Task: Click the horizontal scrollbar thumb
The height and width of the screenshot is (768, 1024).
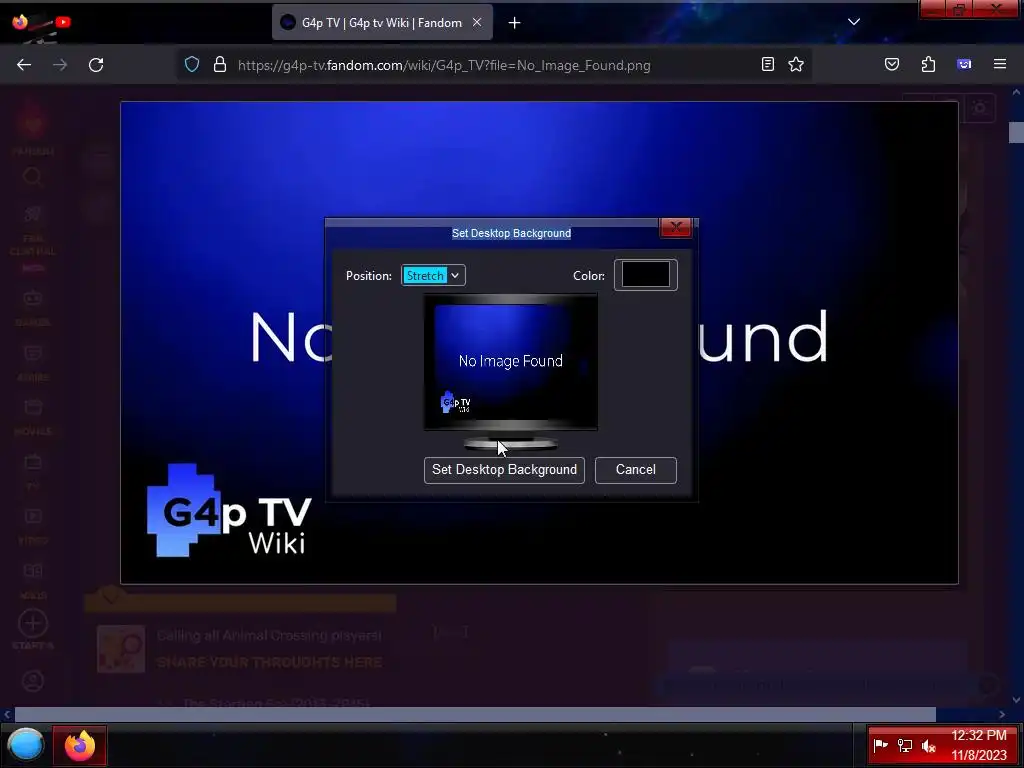Action: (x=475, y=714)
